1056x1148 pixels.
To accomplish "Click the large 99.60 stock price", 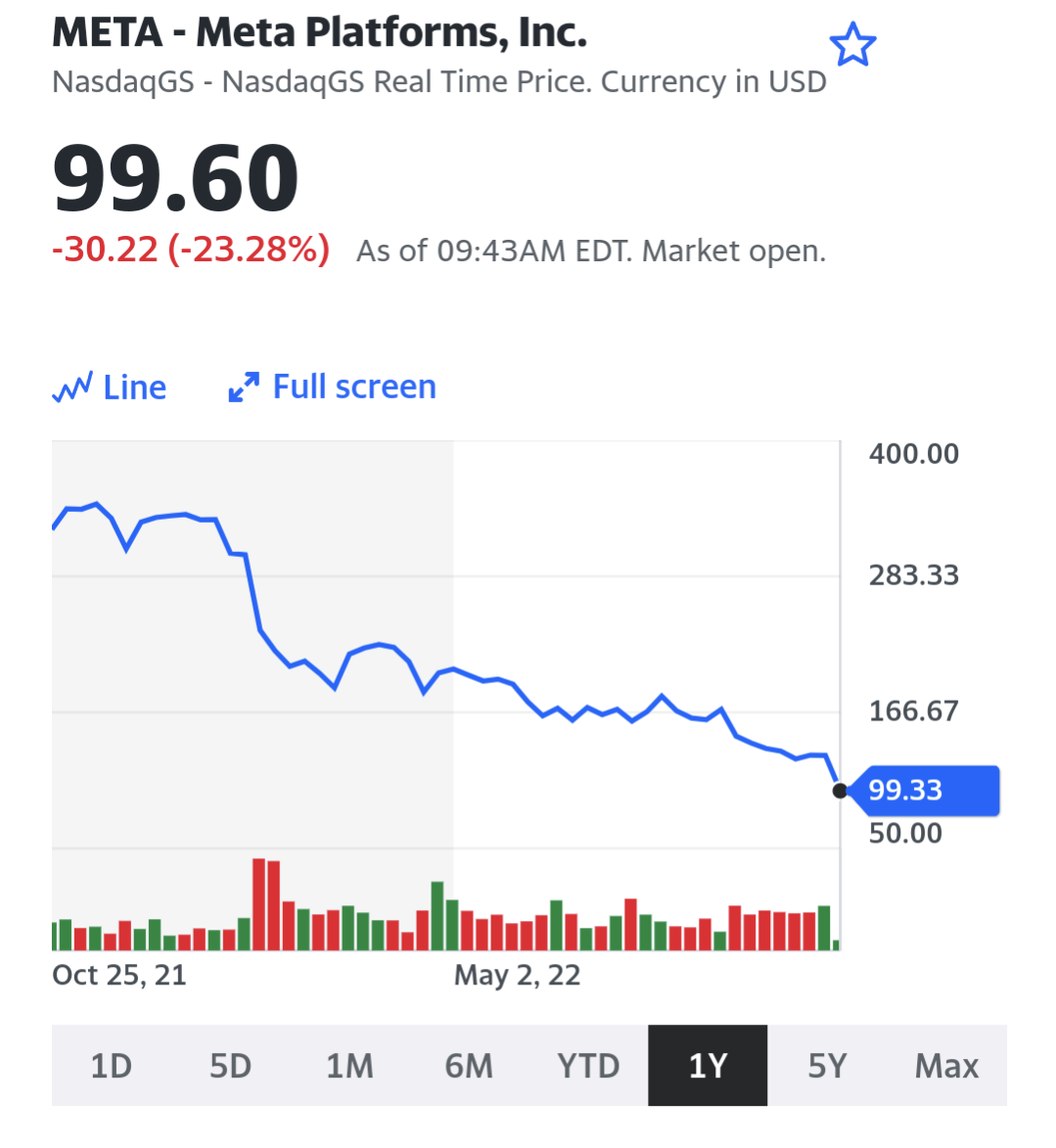I will pyautogui.click(x=176, y=178).
